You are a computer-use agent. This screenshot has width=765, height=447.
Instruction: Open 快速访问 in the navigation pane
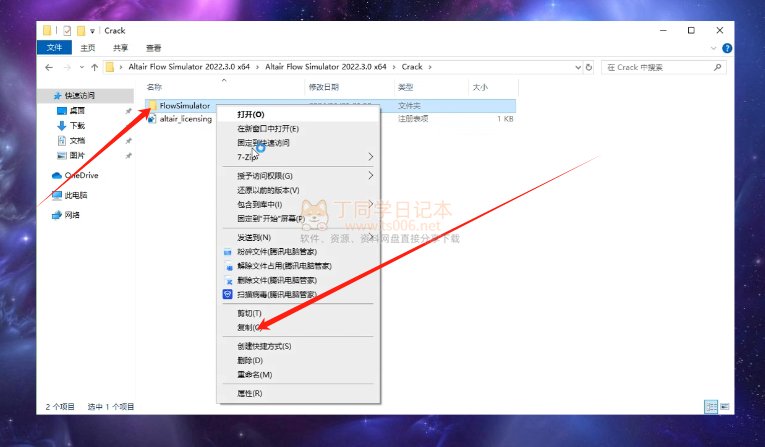[x=80, y=96]
